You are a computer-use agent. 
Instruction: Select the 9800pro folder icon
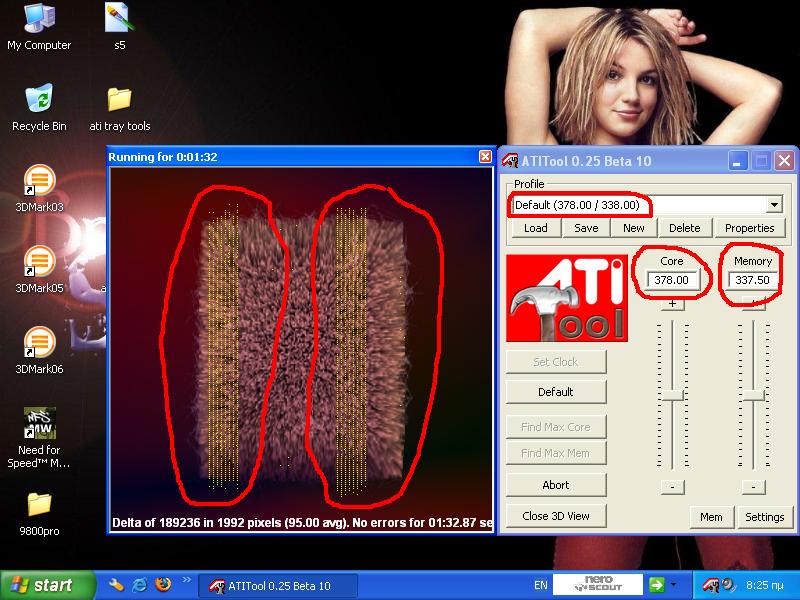click(x=39, y=514)
